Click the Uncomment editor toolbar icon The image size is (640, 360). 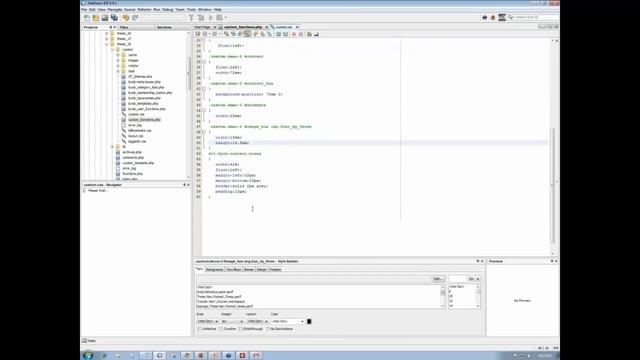pos(316,34)
